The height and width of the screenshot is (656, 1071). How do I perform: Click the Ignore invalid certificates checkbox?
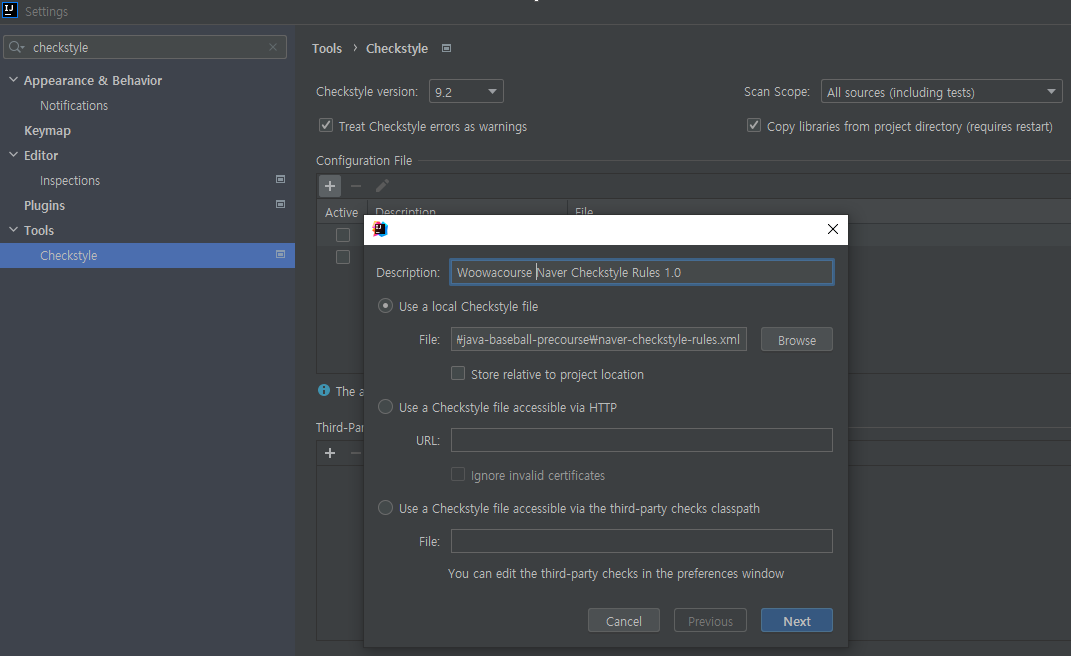pos(458,474)
